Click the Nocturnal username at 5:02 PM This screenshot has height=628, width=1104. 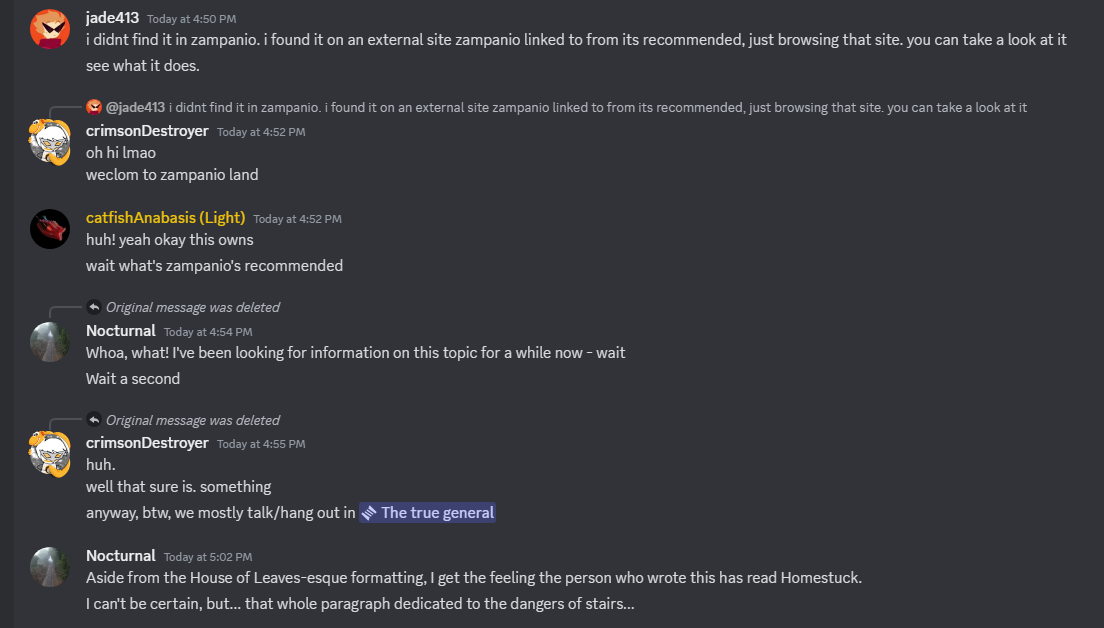[x=121, y=556]
